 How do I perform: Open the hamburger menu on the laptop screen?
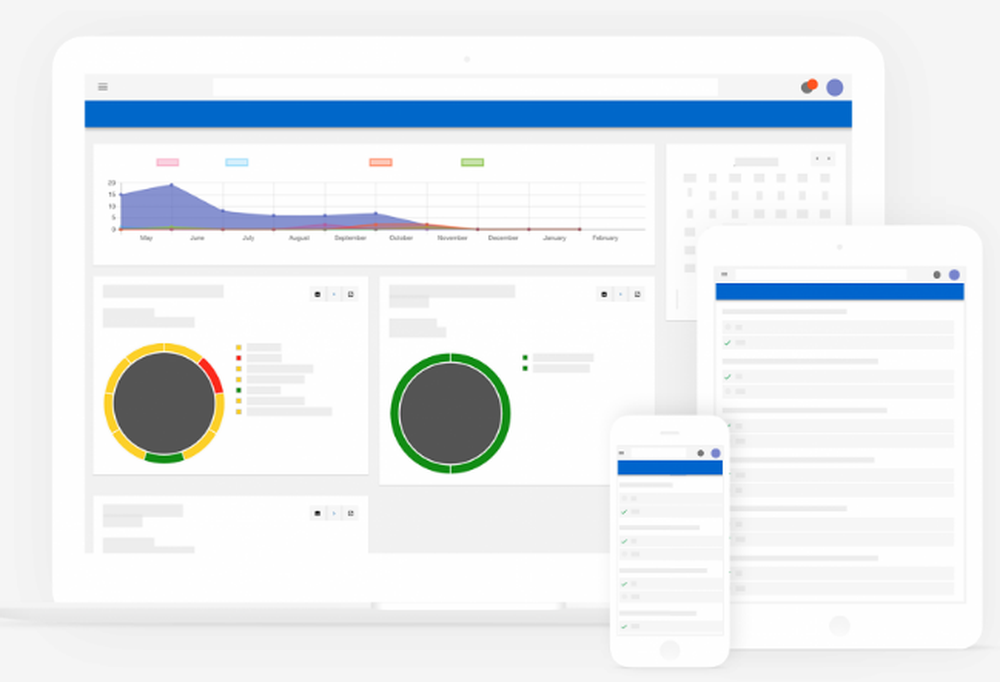103,87
